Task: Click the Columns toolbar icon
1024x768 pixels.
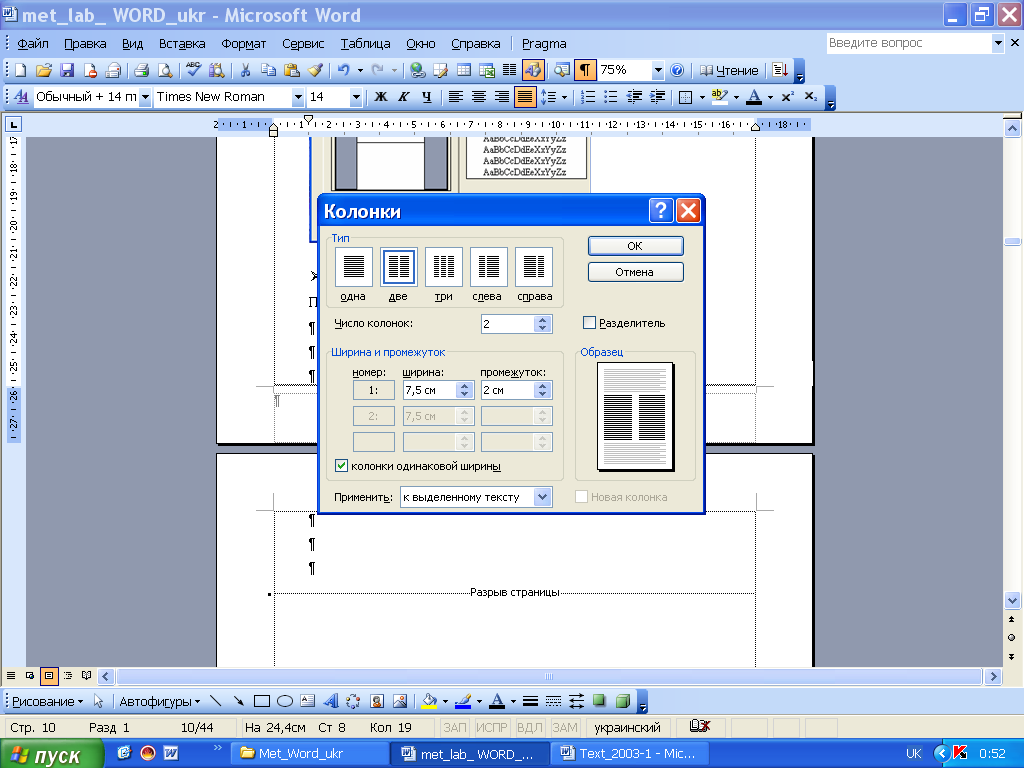Action: (509, 70)
